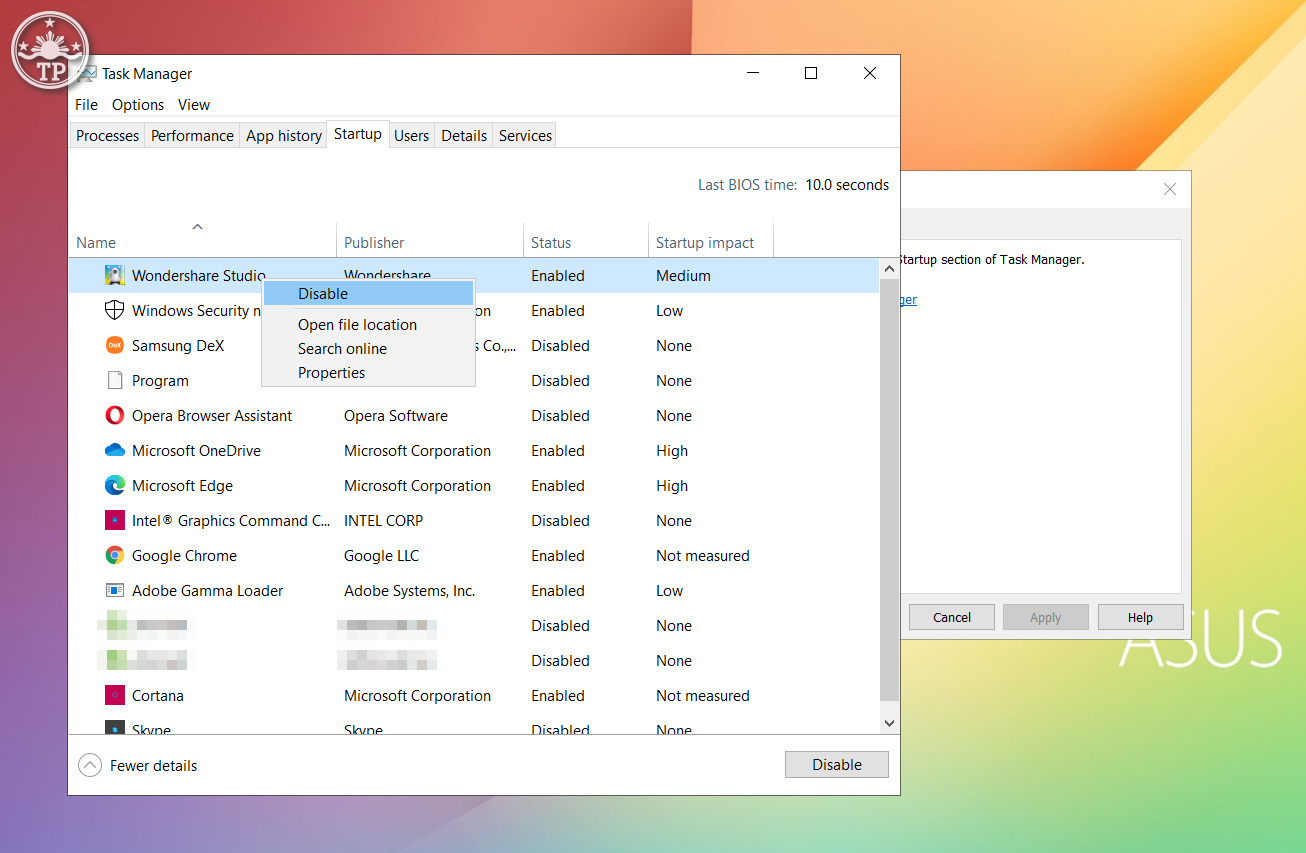The image size is (1306, 853).
Task: Click the Medium startup impact value
Action: click(x=683, y=276)
